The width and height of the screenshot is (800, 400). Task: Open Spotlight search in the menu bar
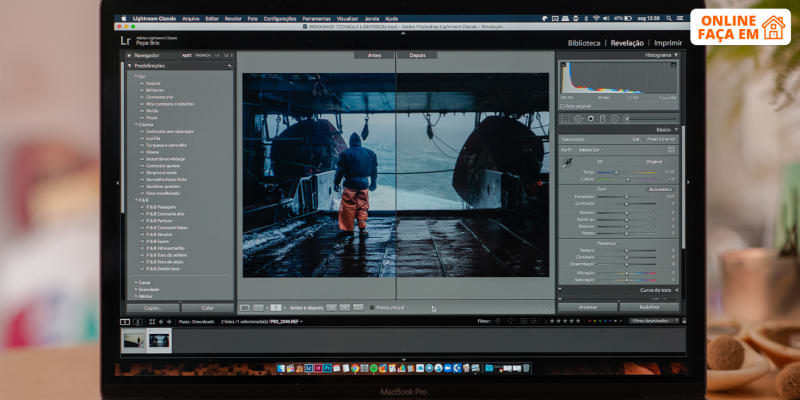coord(668,18)
